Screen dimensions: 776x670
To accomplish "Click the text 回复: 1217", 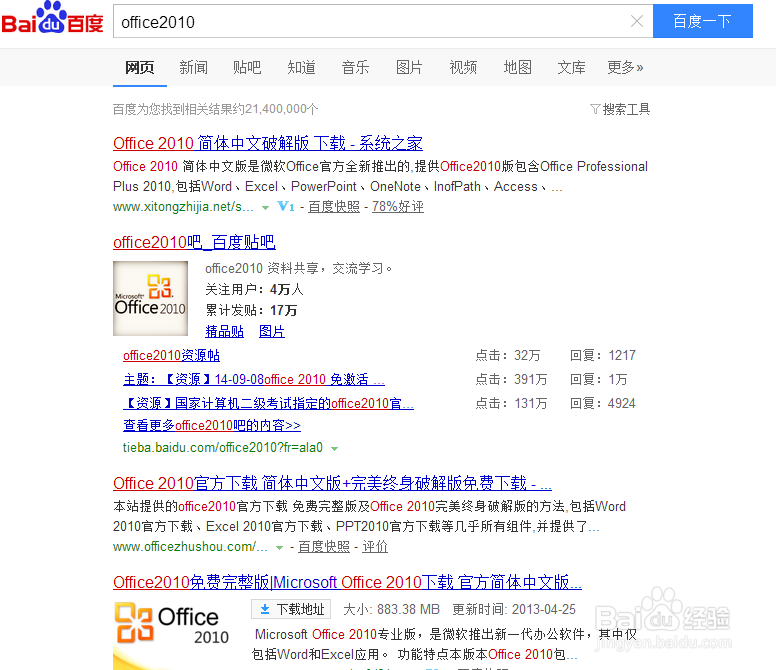I will 603,355.
